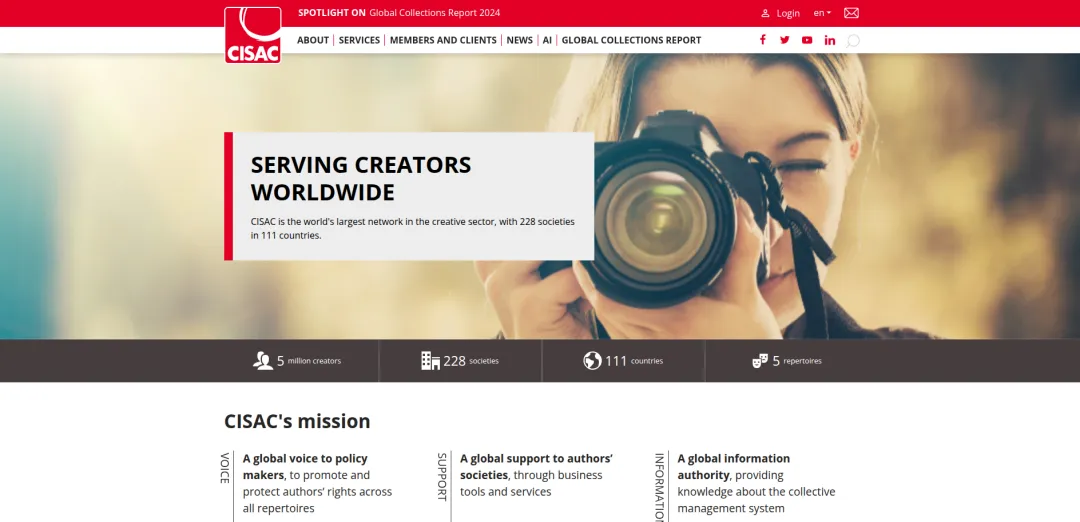Click the Serving Creators Worldwide banner

(x=410, y=196)
